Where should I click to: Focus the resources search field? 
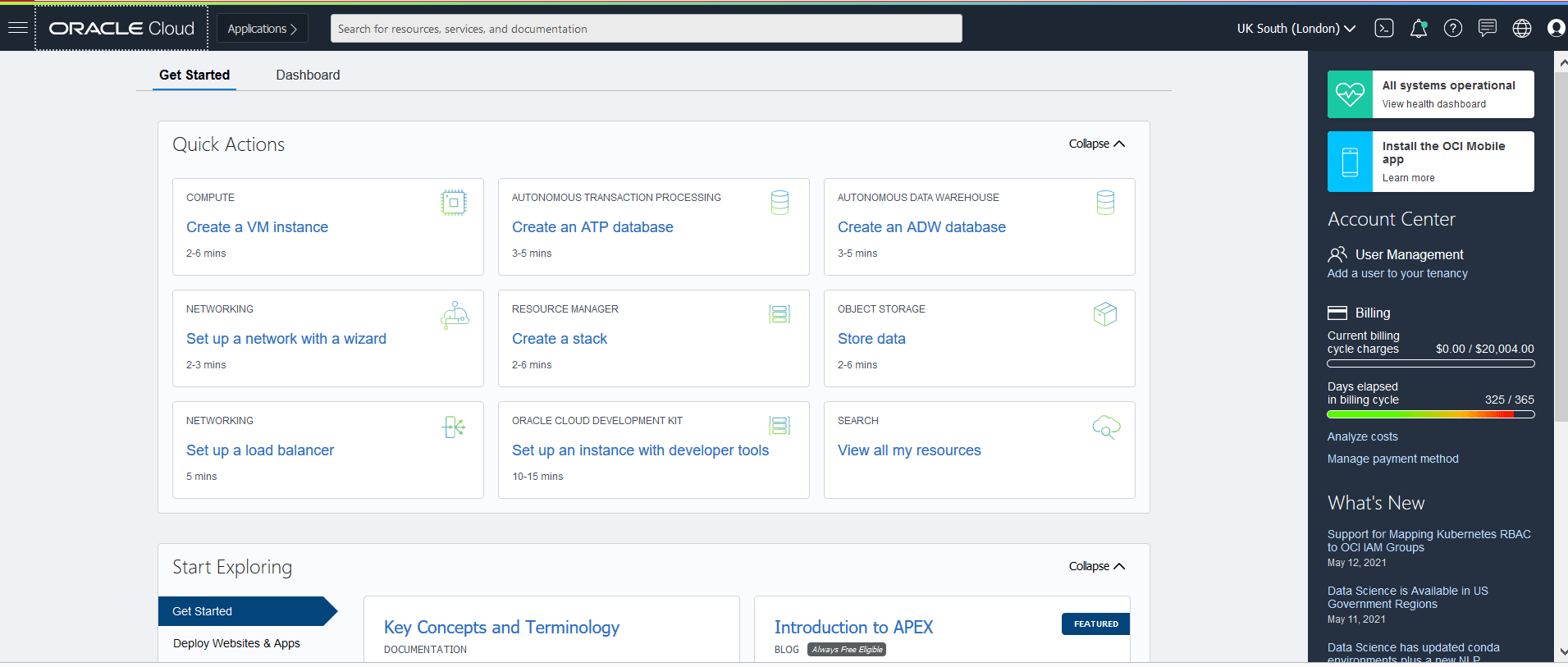click(646, 29)
